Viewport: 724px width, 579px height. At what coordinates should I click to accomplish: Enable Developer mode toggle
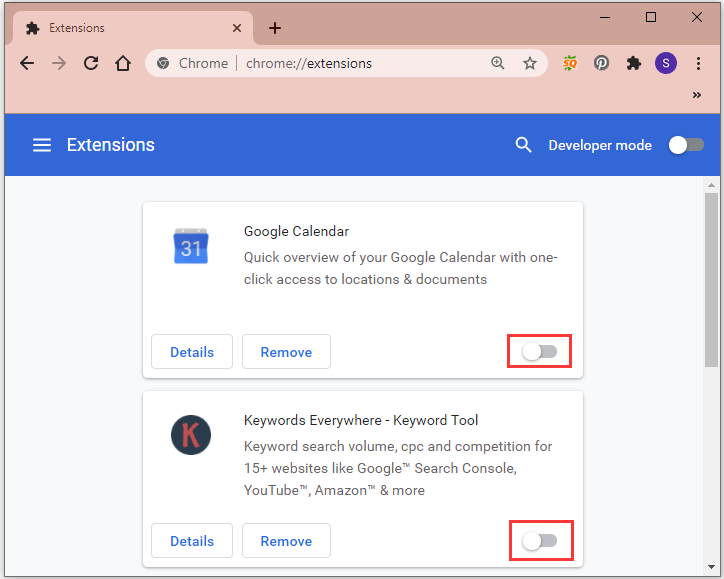tap(686, 145)
